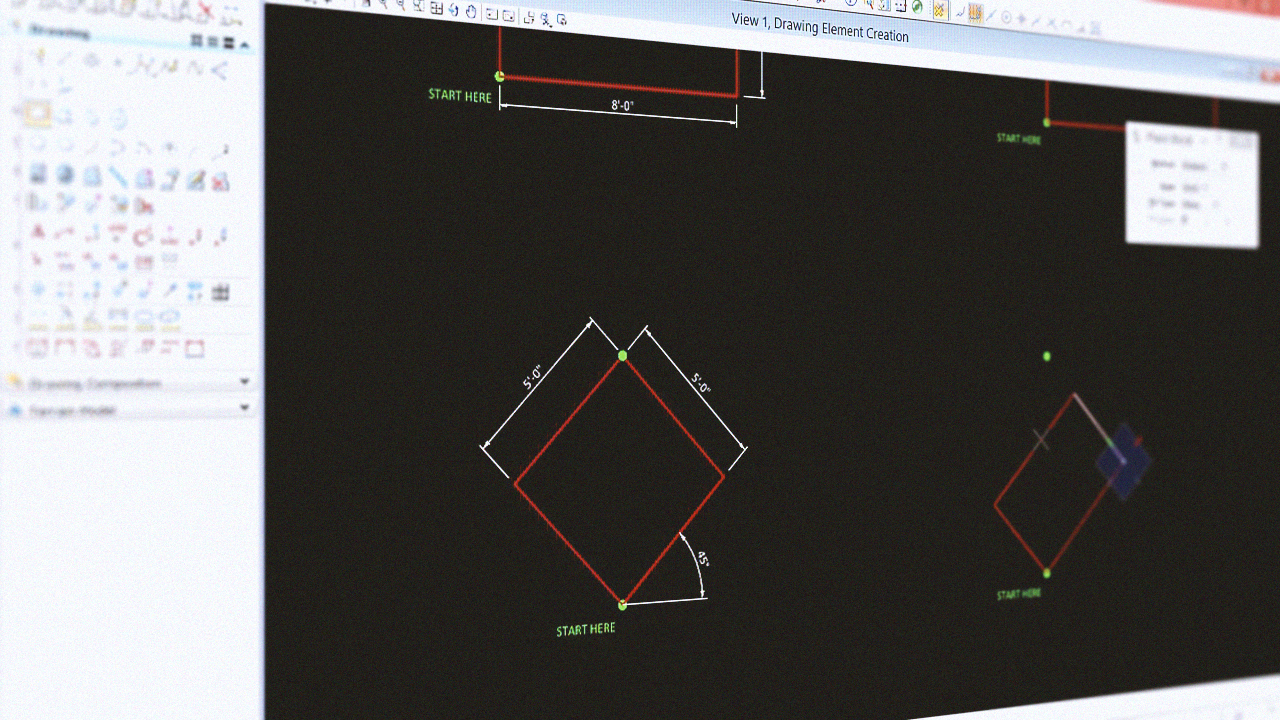Open the Area dropdown in Place Block dialog
The height and width of the screenshot is (720, 1280).
coord(1196,188)
